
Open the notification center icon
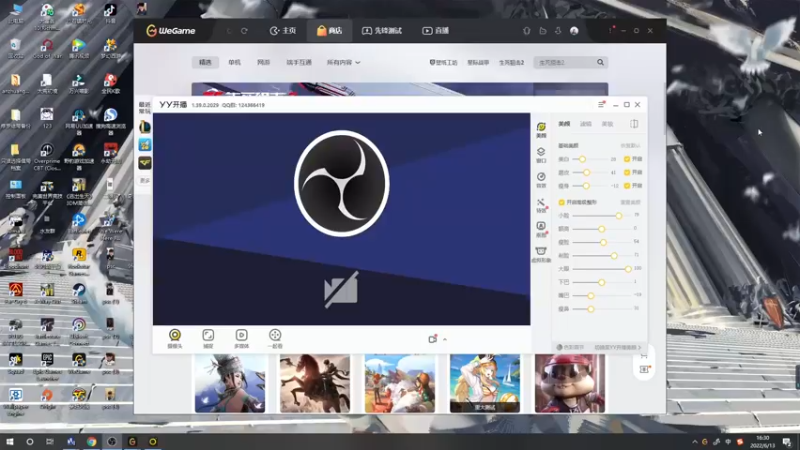[787, 442]
